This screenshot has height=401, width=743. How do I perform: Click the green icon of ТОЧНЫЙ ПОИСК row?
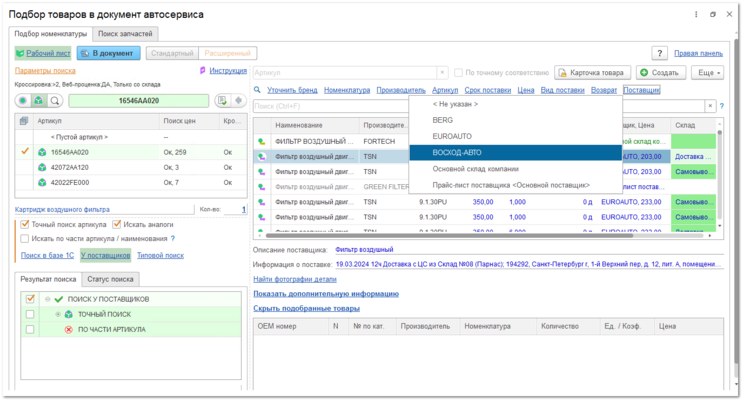tap(69, 314)
